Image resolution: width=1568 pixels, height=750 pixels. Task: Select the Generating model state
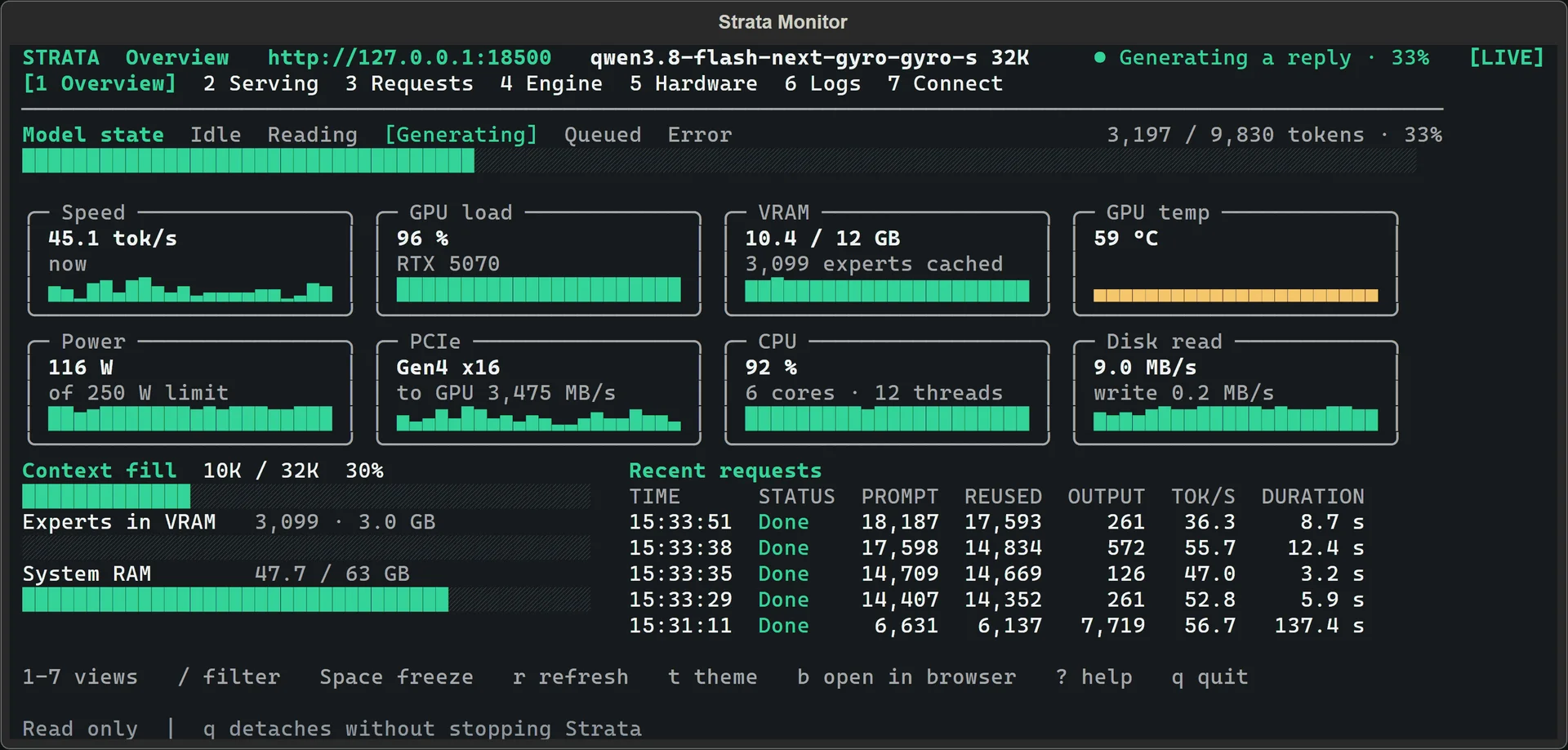point(461,135)
